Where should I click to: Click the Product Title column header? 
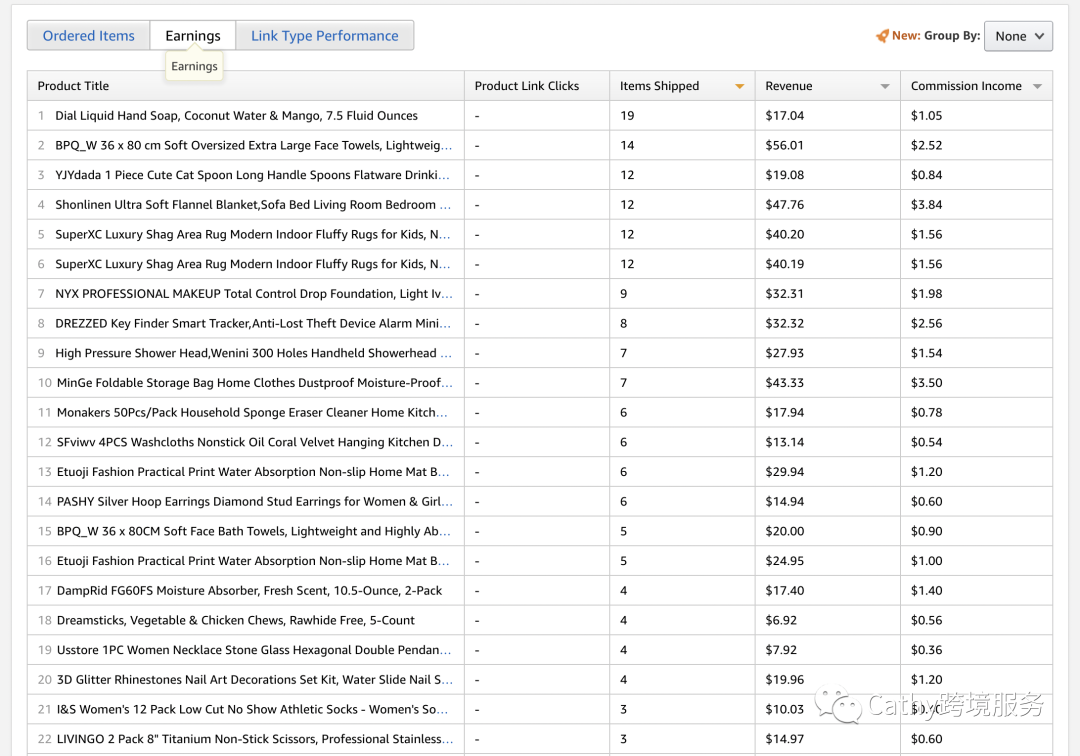[73, 86]
